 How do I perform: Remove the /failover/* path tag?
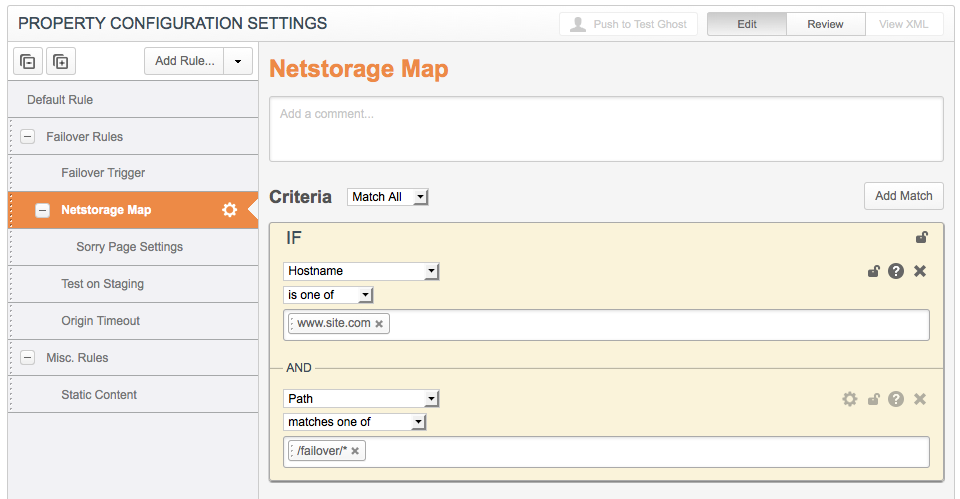coord(354,452)
